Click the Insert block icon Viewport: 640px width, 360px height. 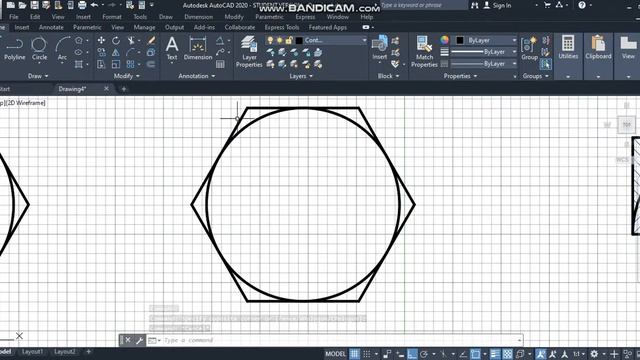coord(380,47)
